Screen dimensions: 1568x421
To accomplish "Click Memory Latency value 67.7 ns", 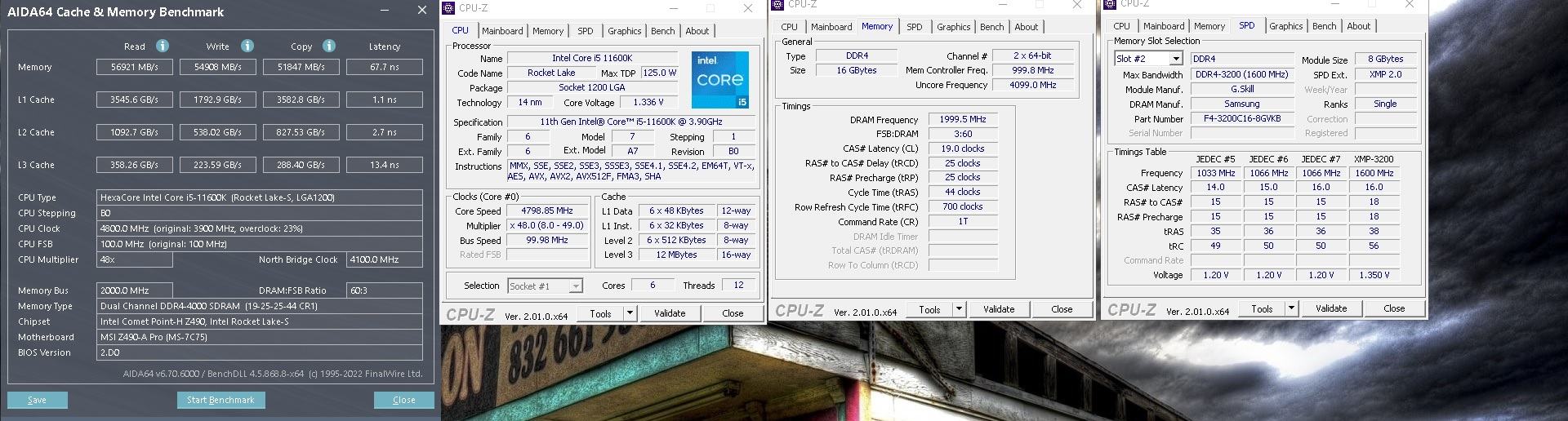I will pyautogui.click(x=385, y=67).
